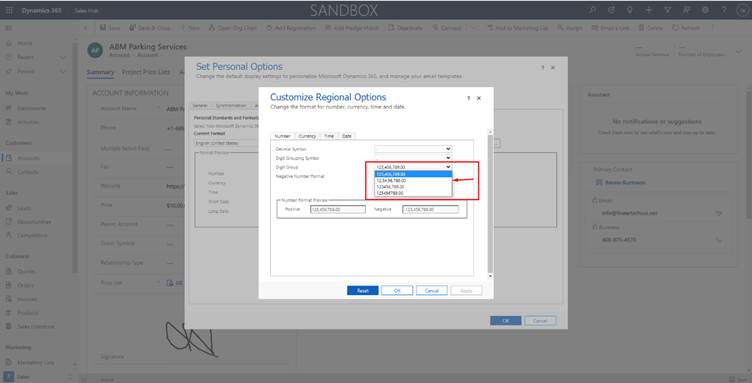Screen dimensions: 752x383
Task: Open Accounts in left navigation
Action: tap(28, 158)
